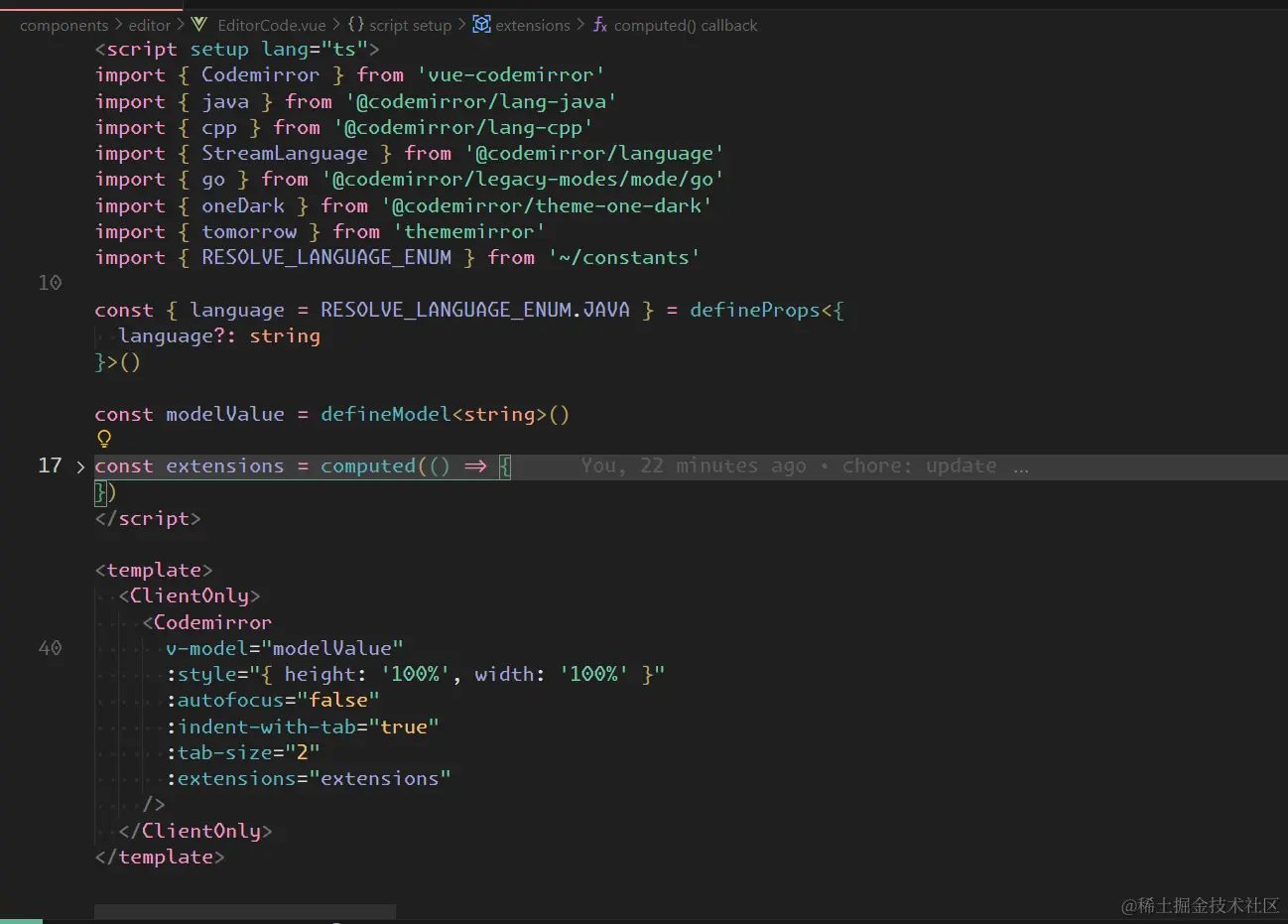This screenshot has height=924, width=1288.
Task: Click the Vue file icon in breadcrumbs
Action: tap(199, 24)
